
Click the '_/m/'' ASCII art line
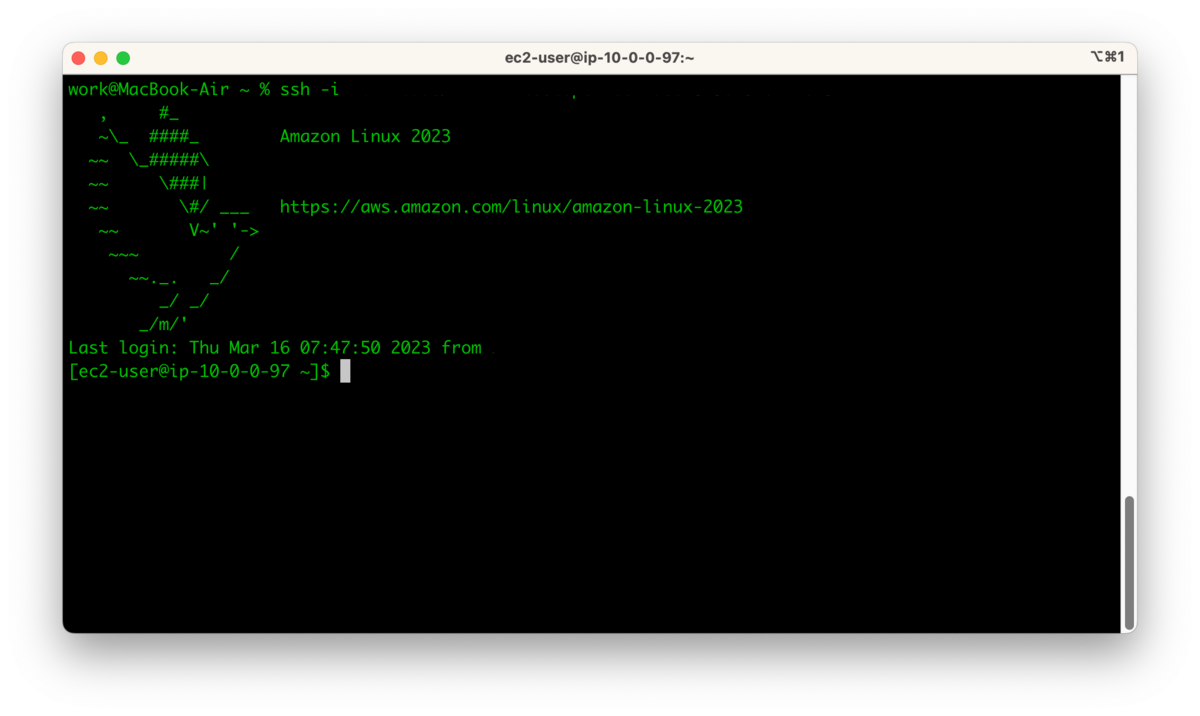(x=164, y=324)
